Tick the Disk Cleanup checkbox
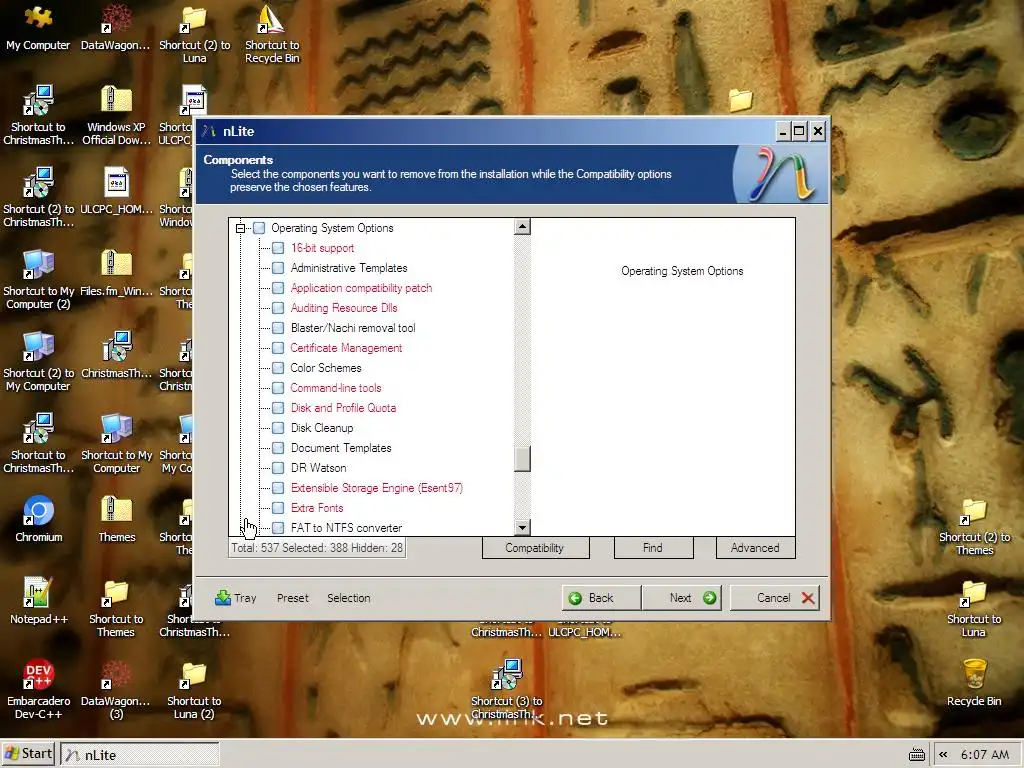 point(278,428)
